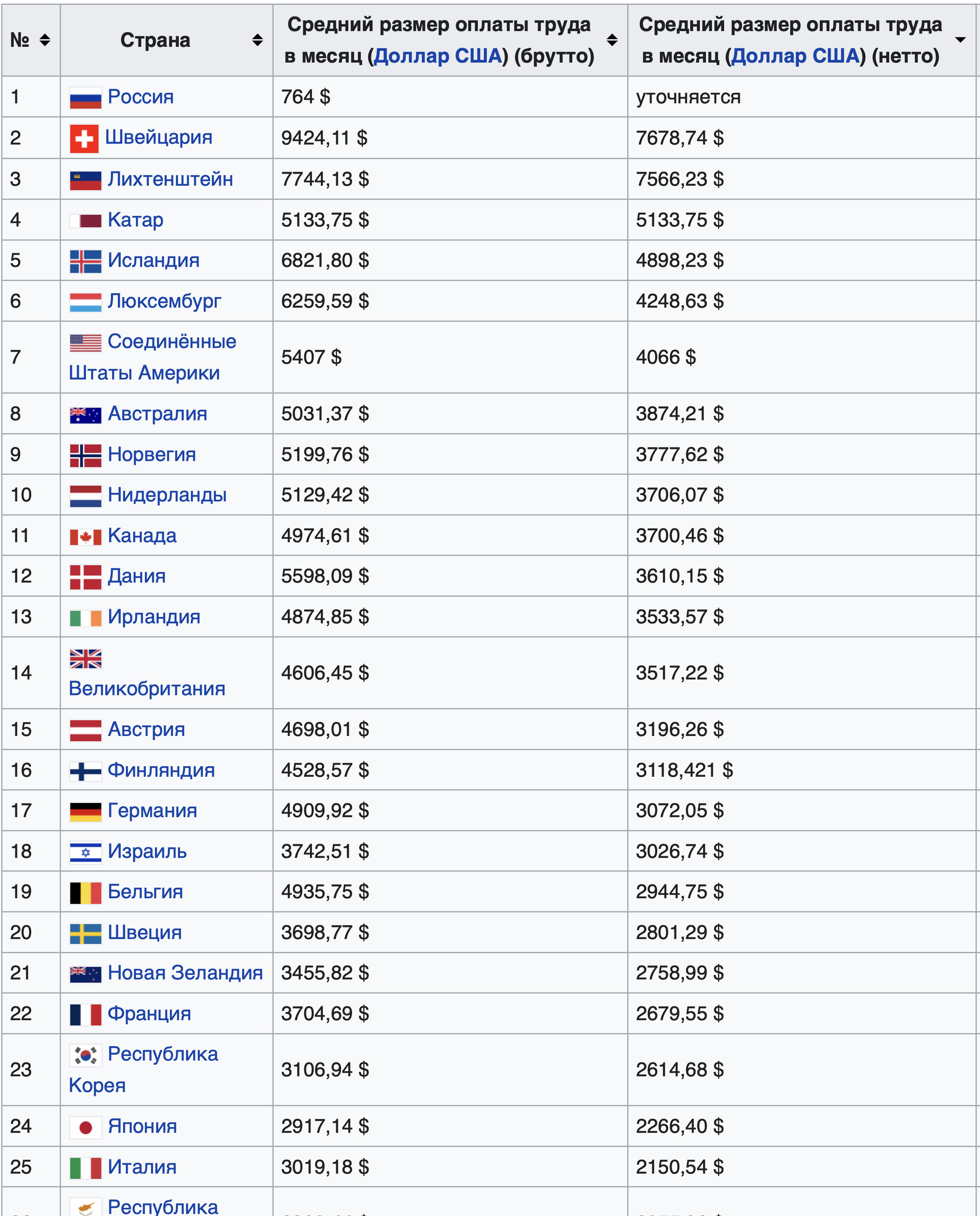Click the Russia flag icon
This screenshot has height=1216, width=980.
[85, 98]
